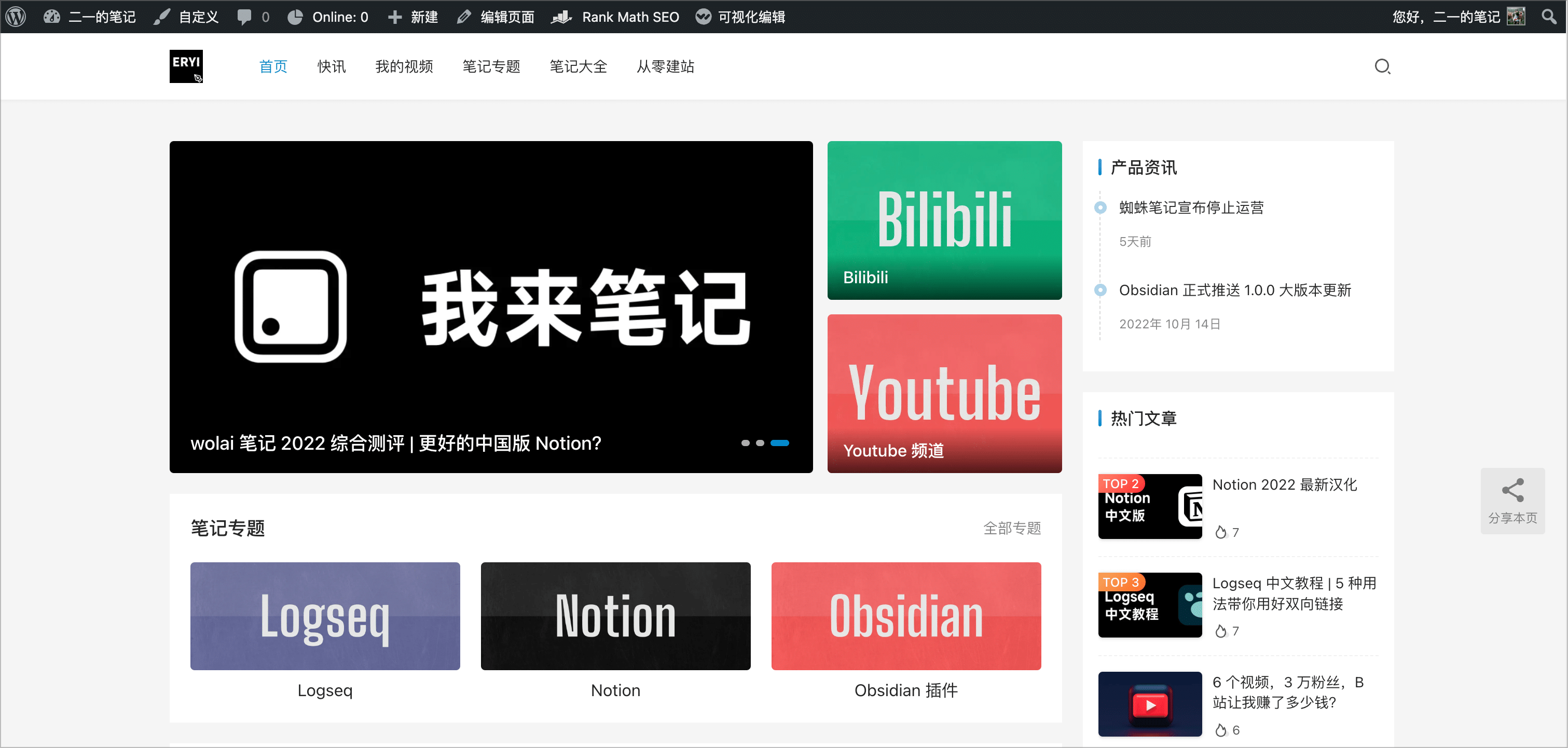Click 编辑页面 pencil item
Viewport: 1568px width, 748px height.
(x=495, y=17)
